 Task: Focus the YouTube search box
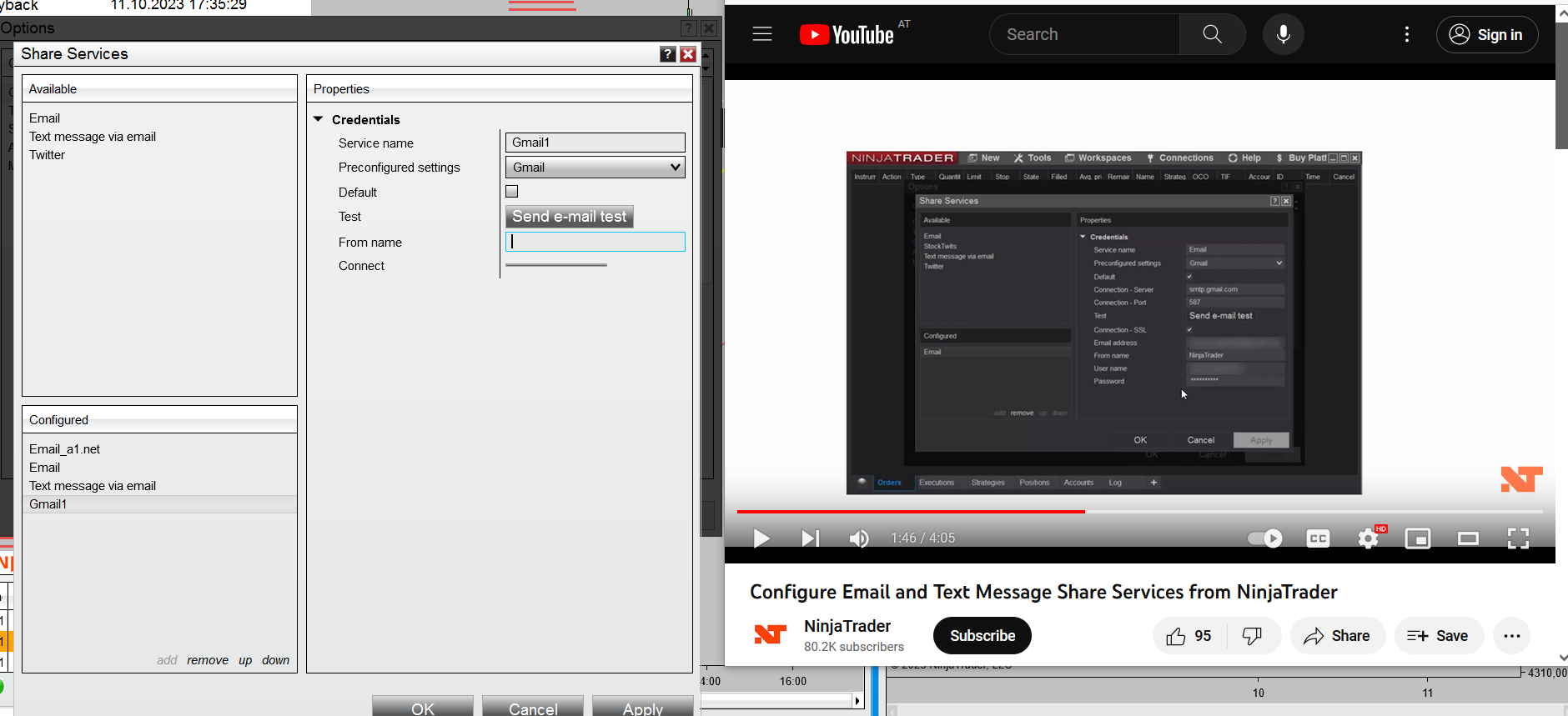[1084, 34]
